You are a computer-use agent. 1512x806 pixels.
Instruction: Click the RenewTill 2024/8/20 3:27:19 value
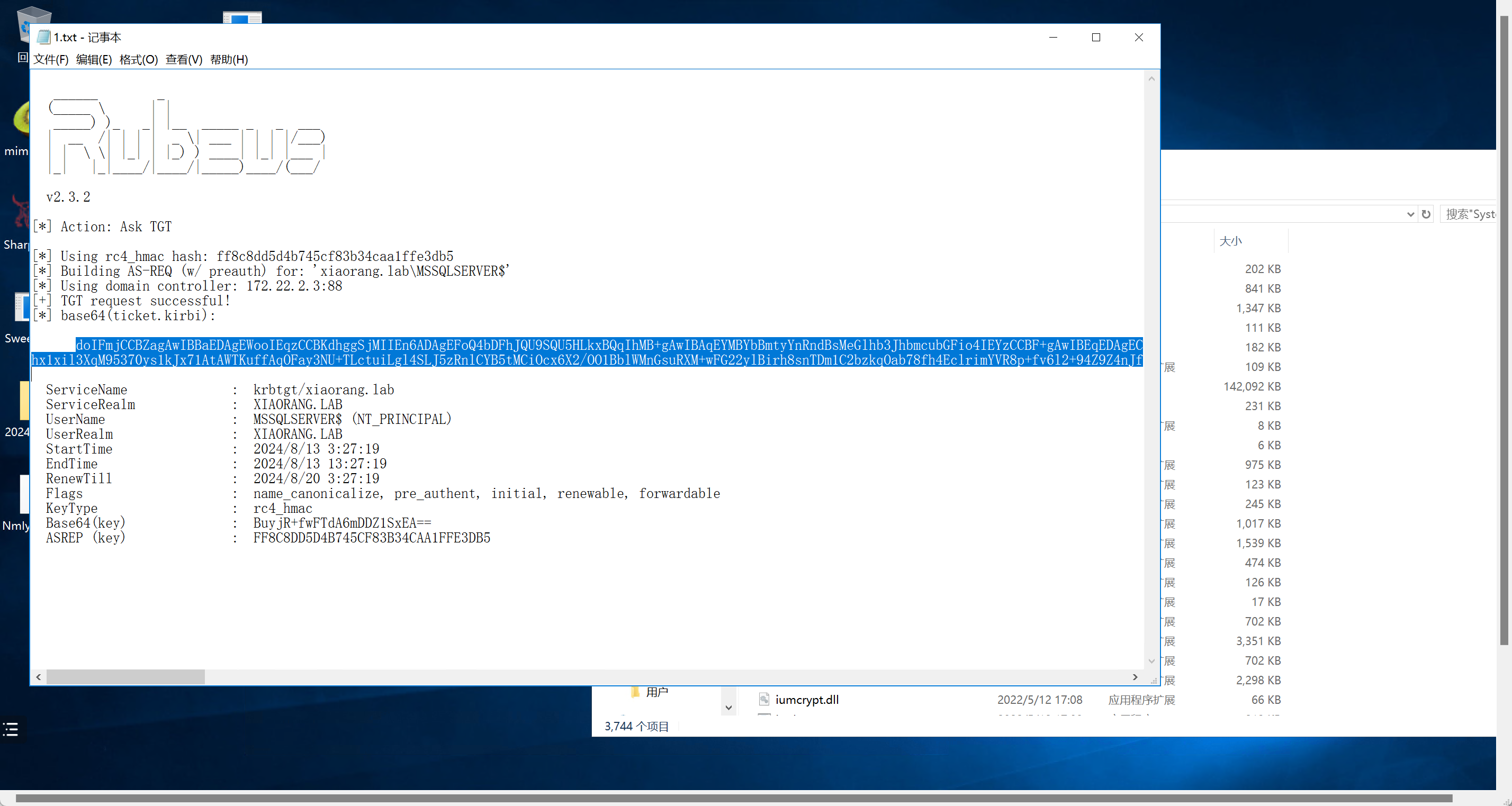pyautogui.click(x=317, y=478)
